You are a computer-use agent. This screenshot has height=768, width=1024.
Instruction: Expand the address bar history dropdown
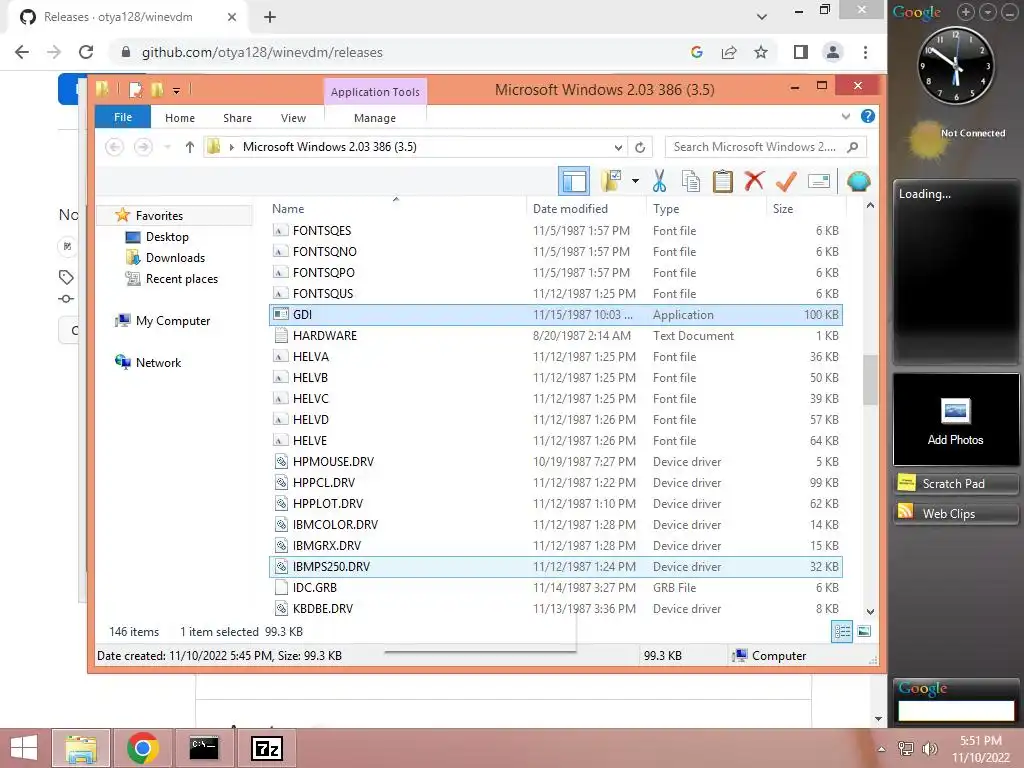click(618, 148)
